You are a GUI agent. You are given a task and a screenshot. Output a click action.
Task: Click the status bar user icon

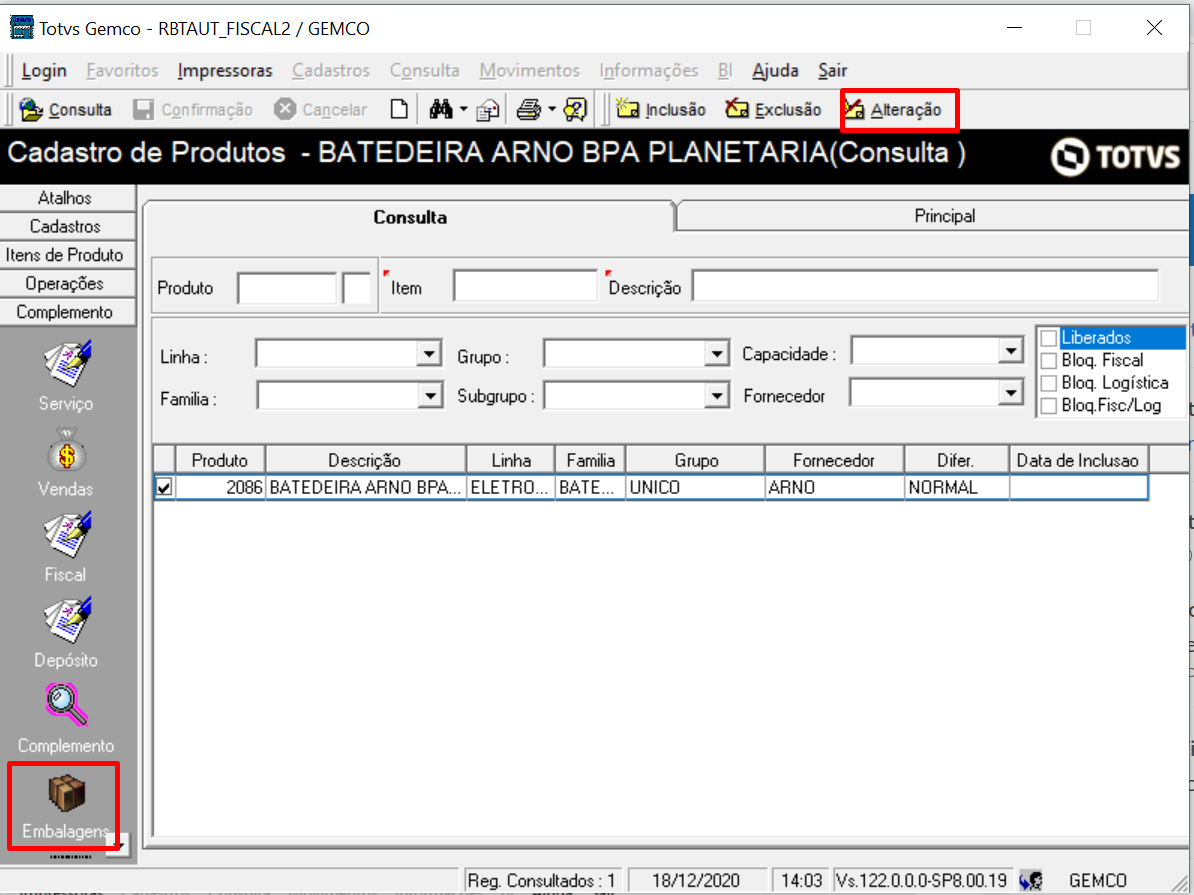click(x=1030, y=881)
